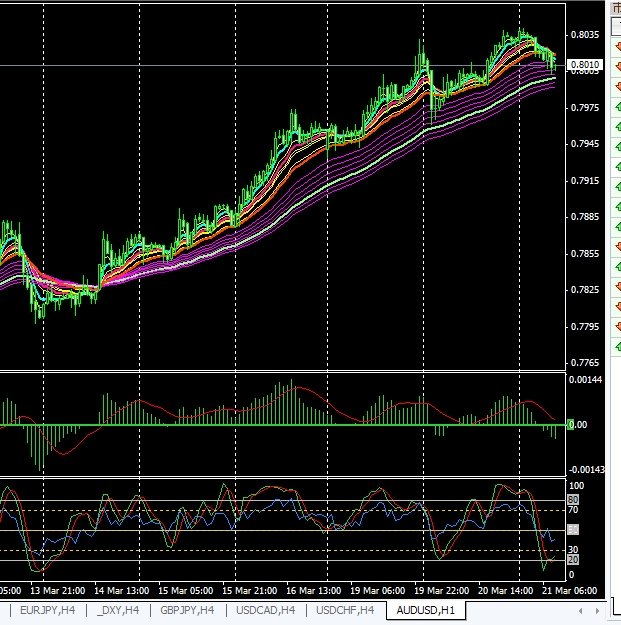Click the 0.8035 mark on price scale
This screenshot has height=625, width=621.
584,35
